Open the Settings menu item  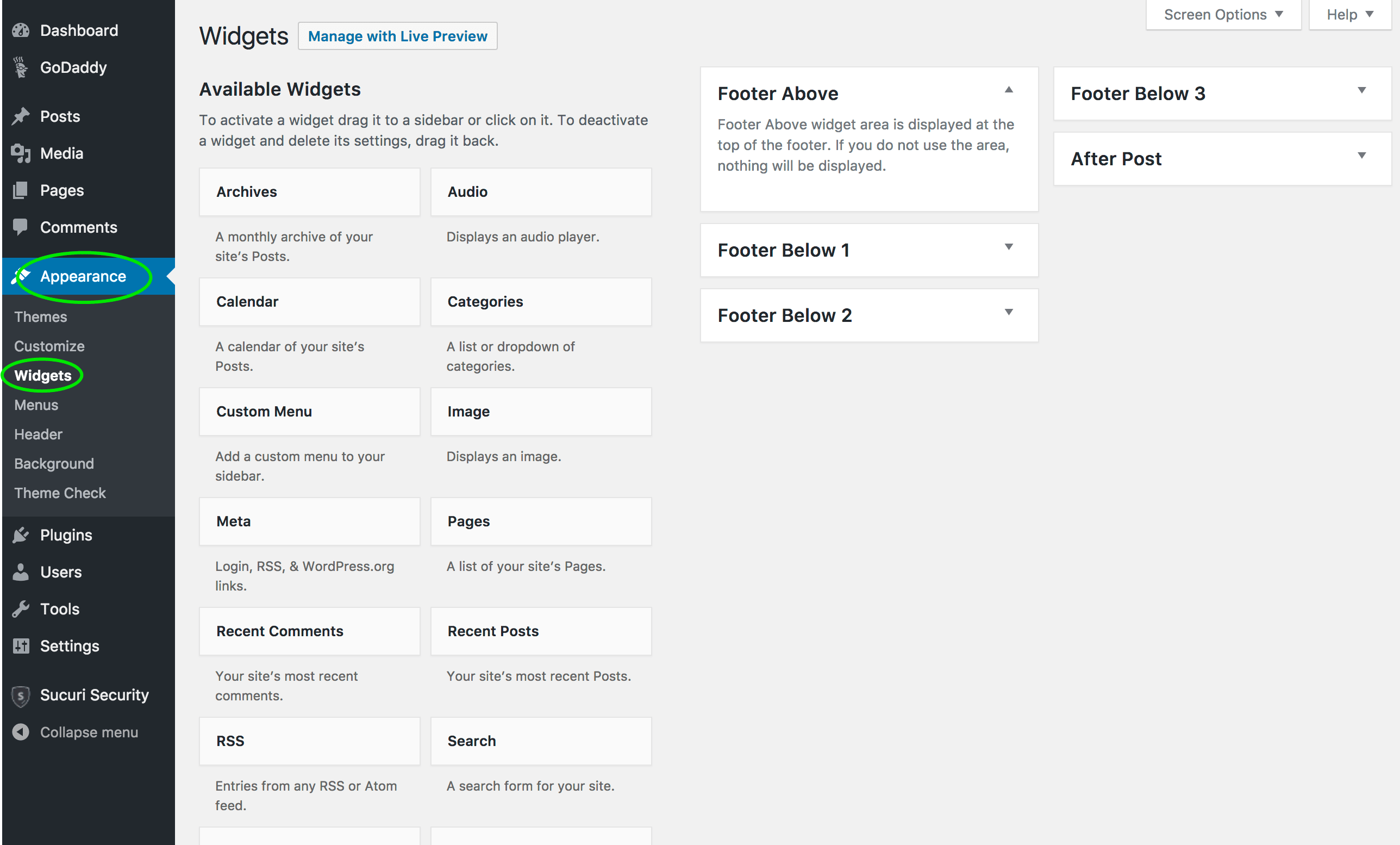[x=87, y=645]
